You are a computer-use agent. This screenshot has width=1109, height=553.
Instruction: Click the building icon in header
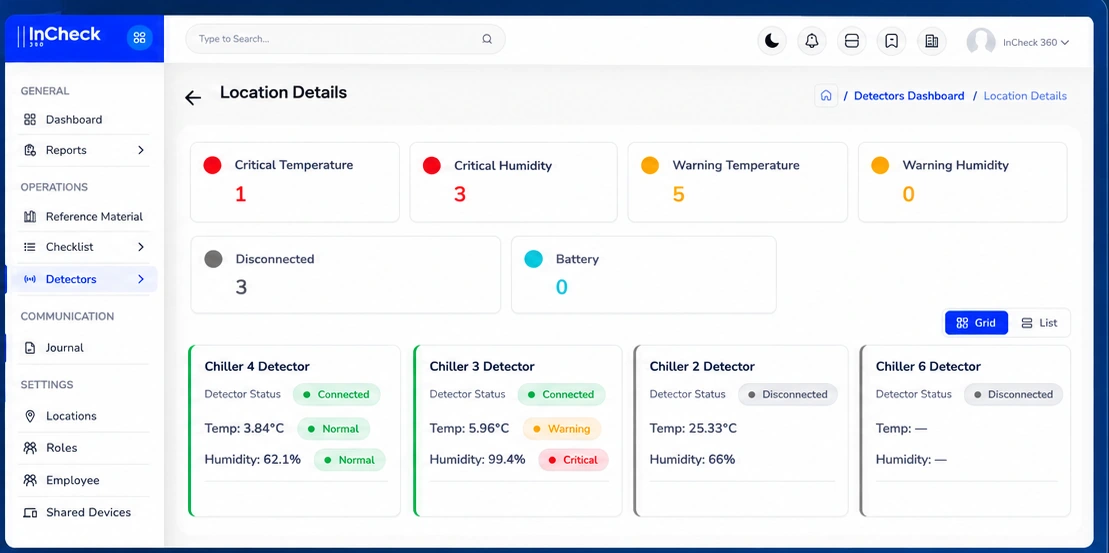pyautogui.click(x=931, y=42)
